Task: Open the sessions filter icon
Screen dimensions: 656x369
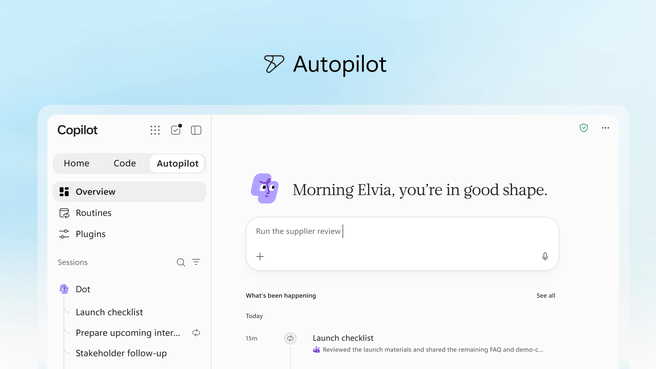Action: tap(196, 262)
